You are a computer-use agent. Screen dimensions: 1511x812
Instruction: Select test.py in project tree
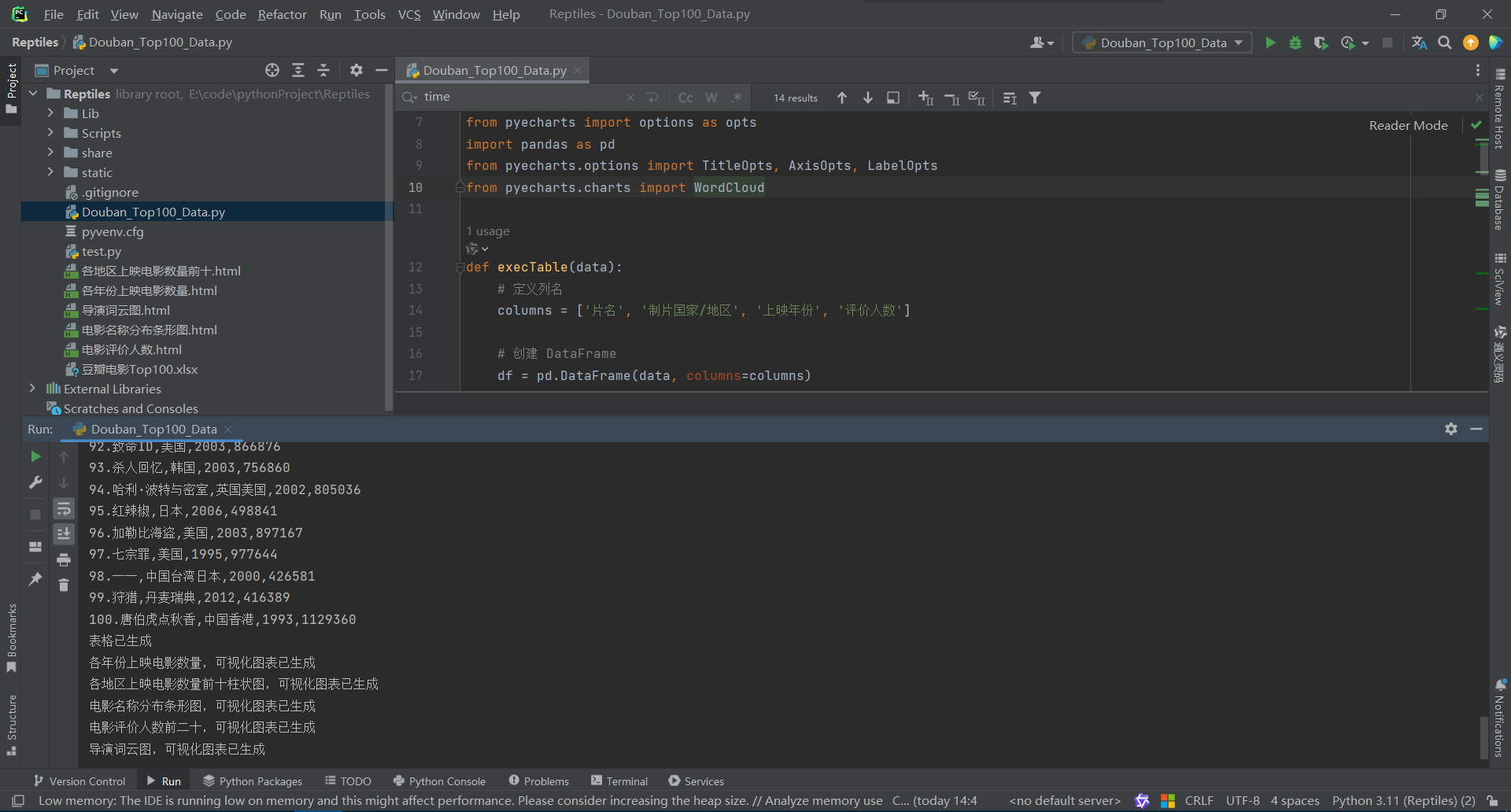tap(102, 251)
